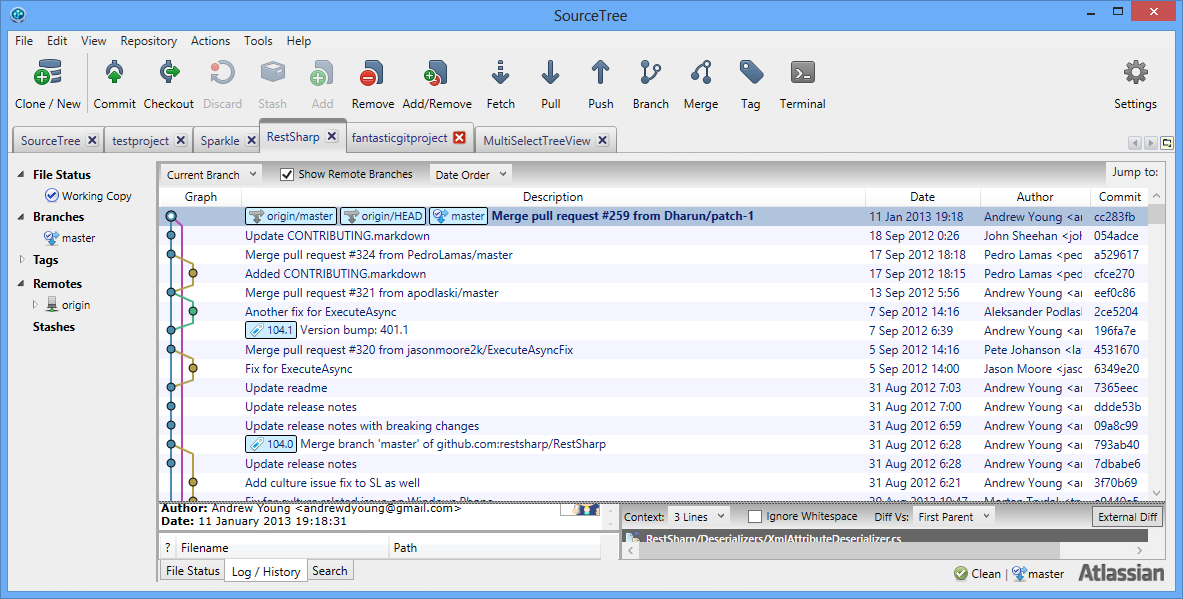1183x599 pixels.
Task: Collapse the Branches section
Action: pyautogui.click(x=21, y=217)
